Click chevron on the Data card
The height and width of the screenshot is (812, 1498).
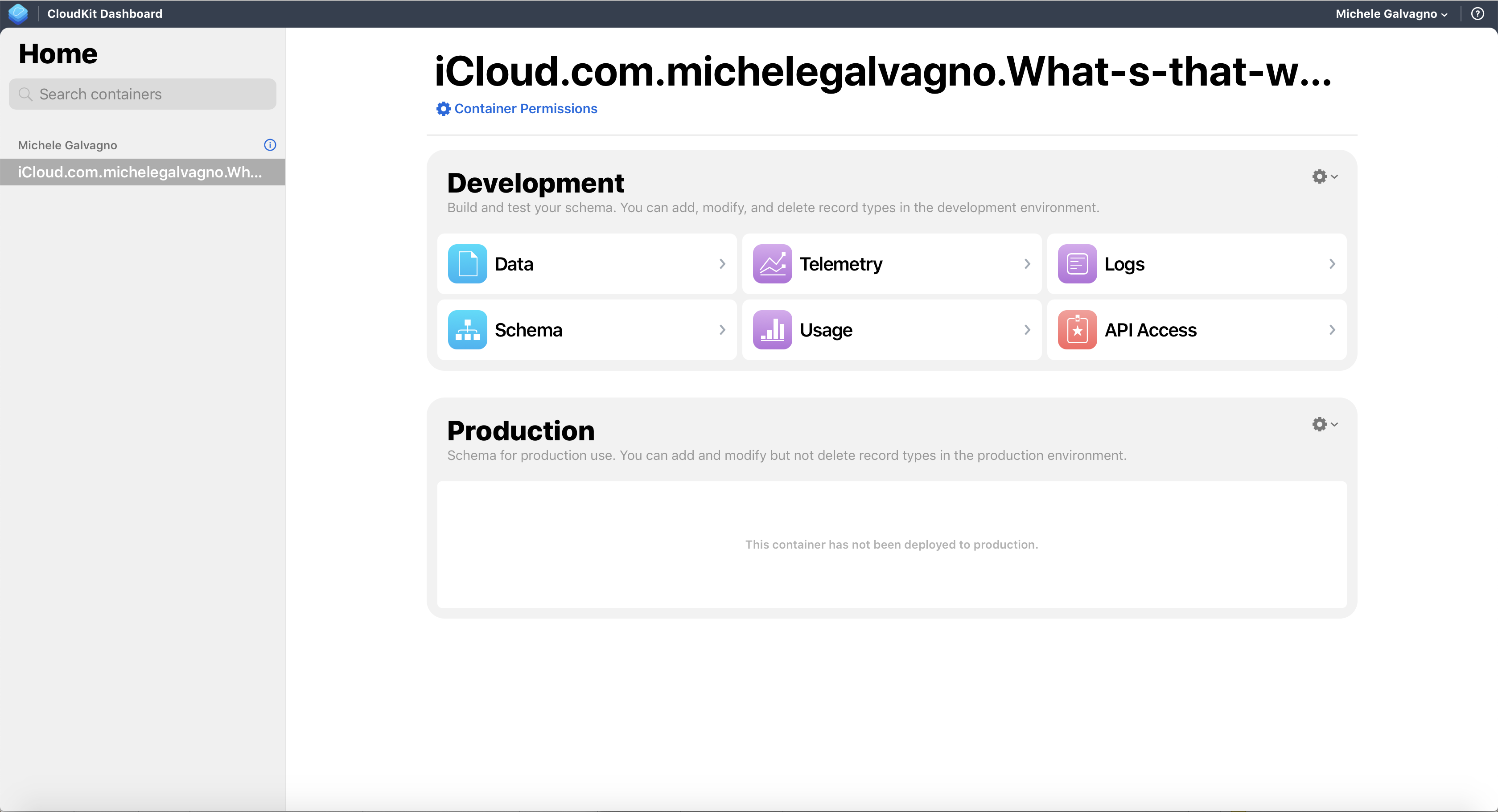tap(722, 264)
